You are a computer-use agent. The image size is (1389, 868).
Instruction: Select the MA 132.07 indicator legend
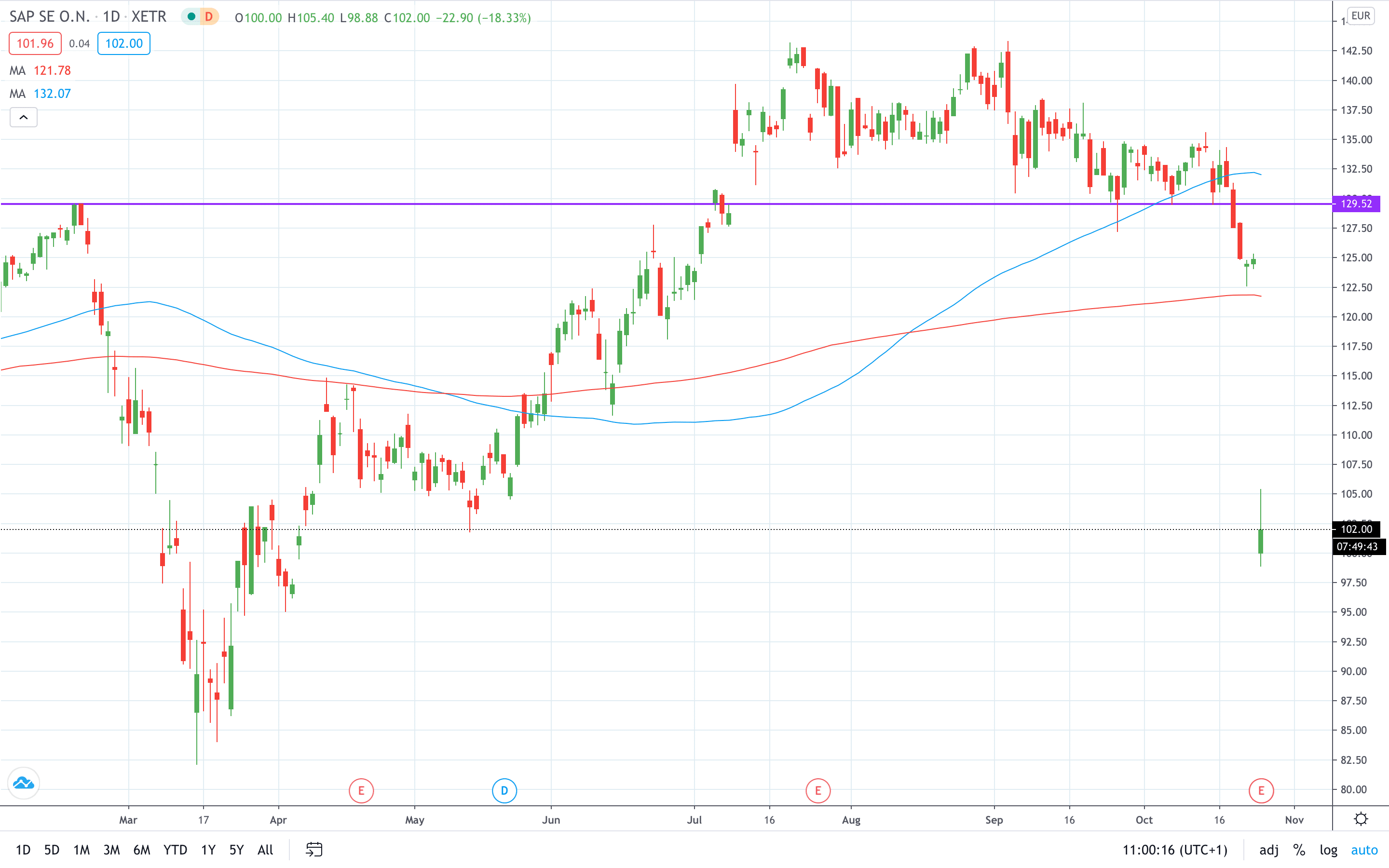[x=40, y=94]
